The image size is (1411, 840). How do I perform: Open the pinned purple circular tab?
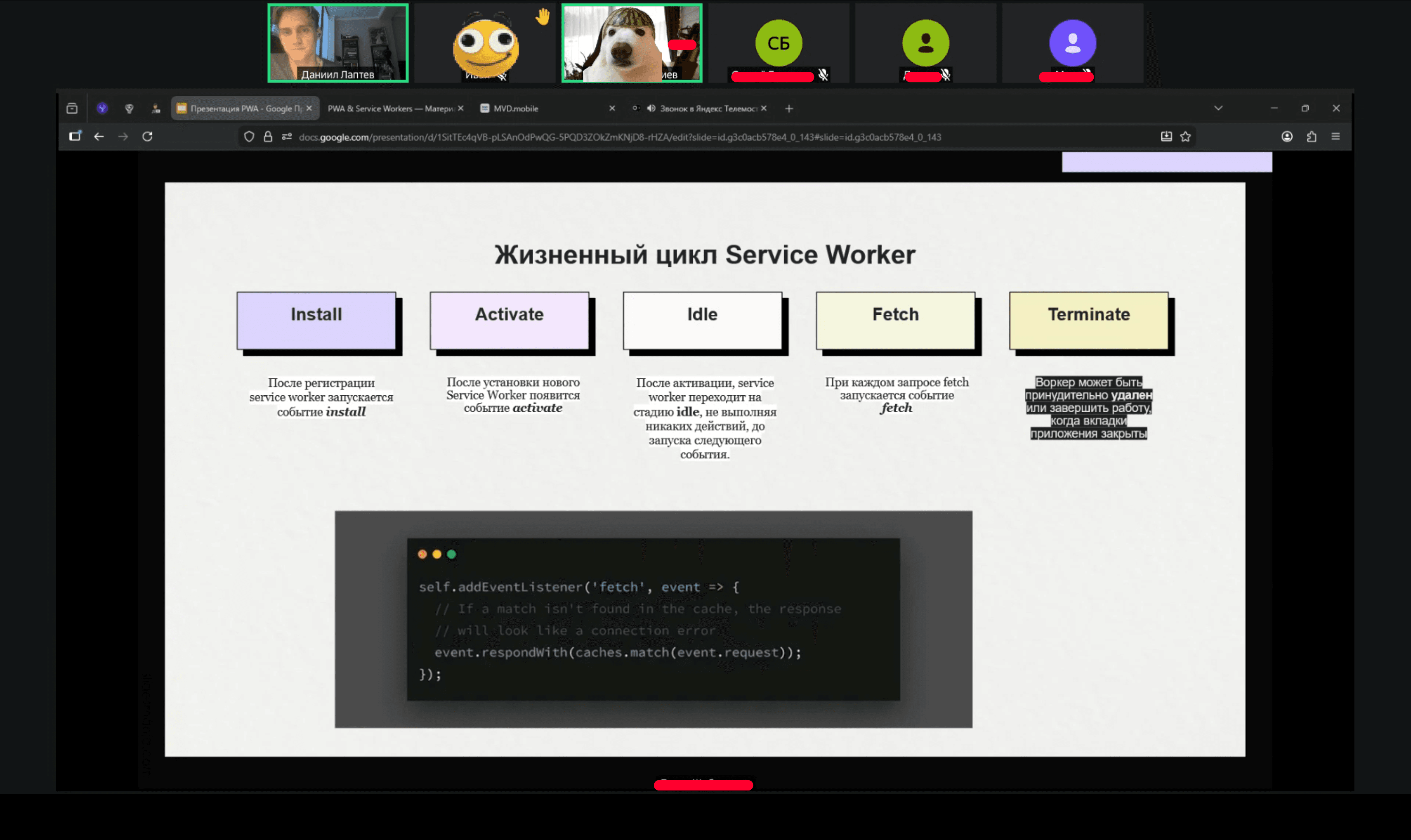(x=102, y=108)
